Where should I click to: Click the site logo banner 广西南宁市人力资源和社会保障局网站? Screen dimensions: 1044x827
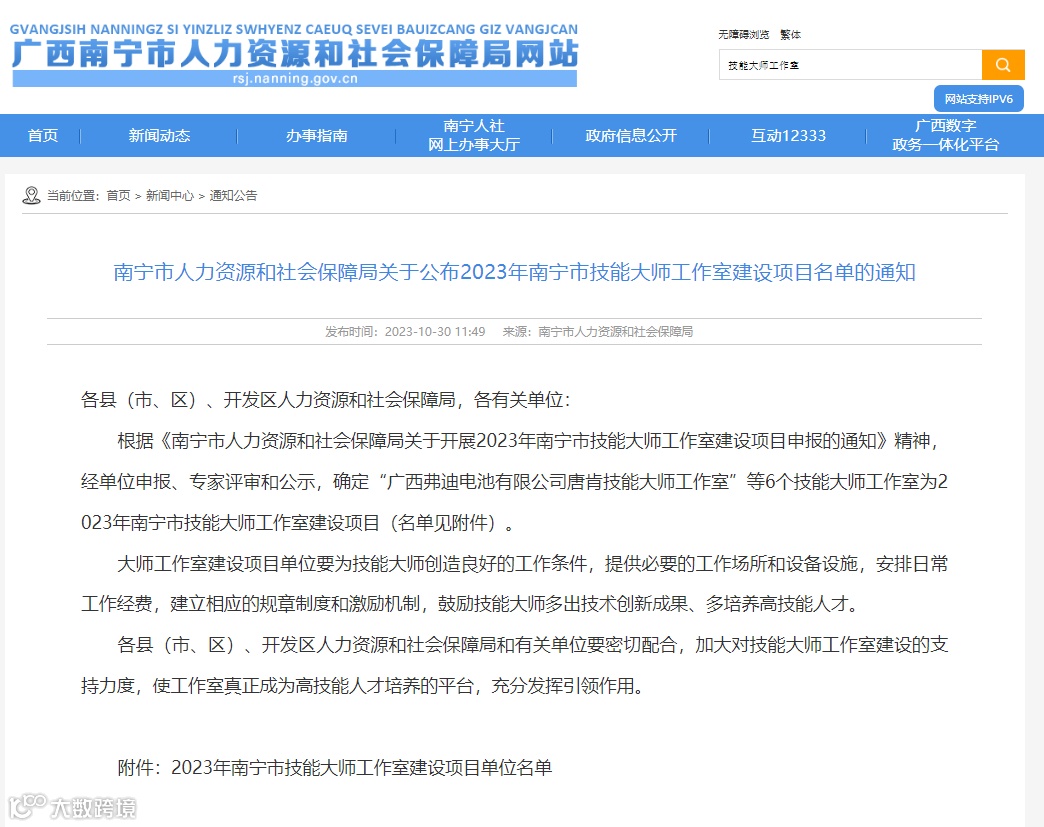pos(294,55)
